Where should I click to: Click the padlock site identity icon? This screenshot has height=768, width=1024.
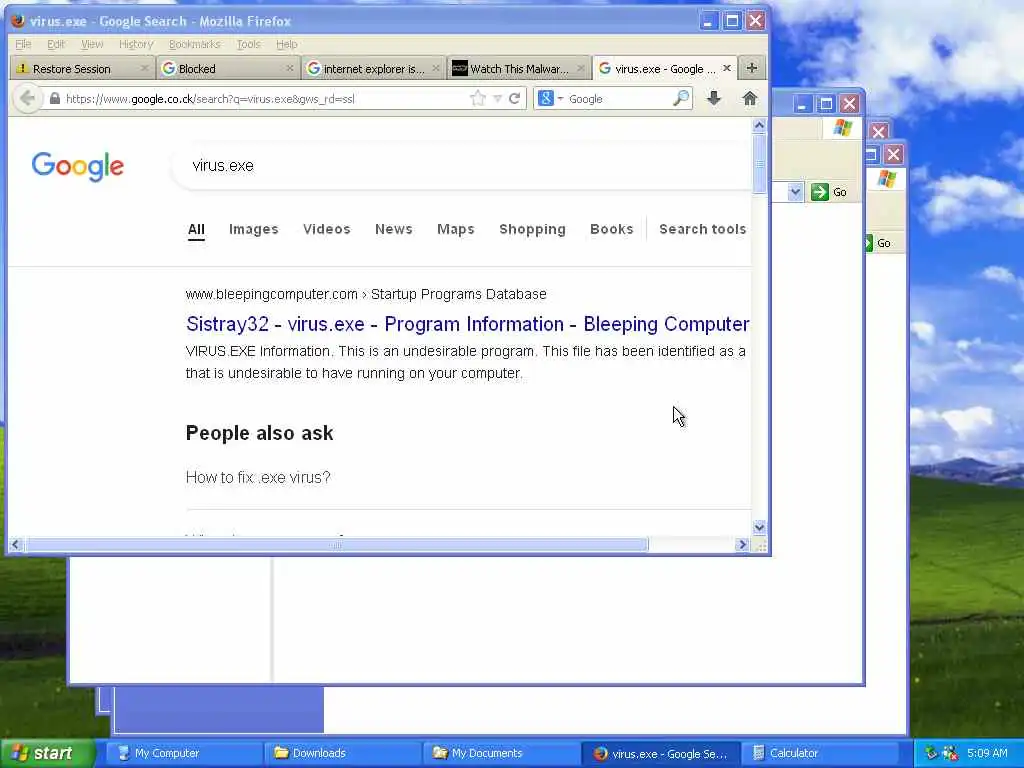pyautogui.click(x=55, y=99)
